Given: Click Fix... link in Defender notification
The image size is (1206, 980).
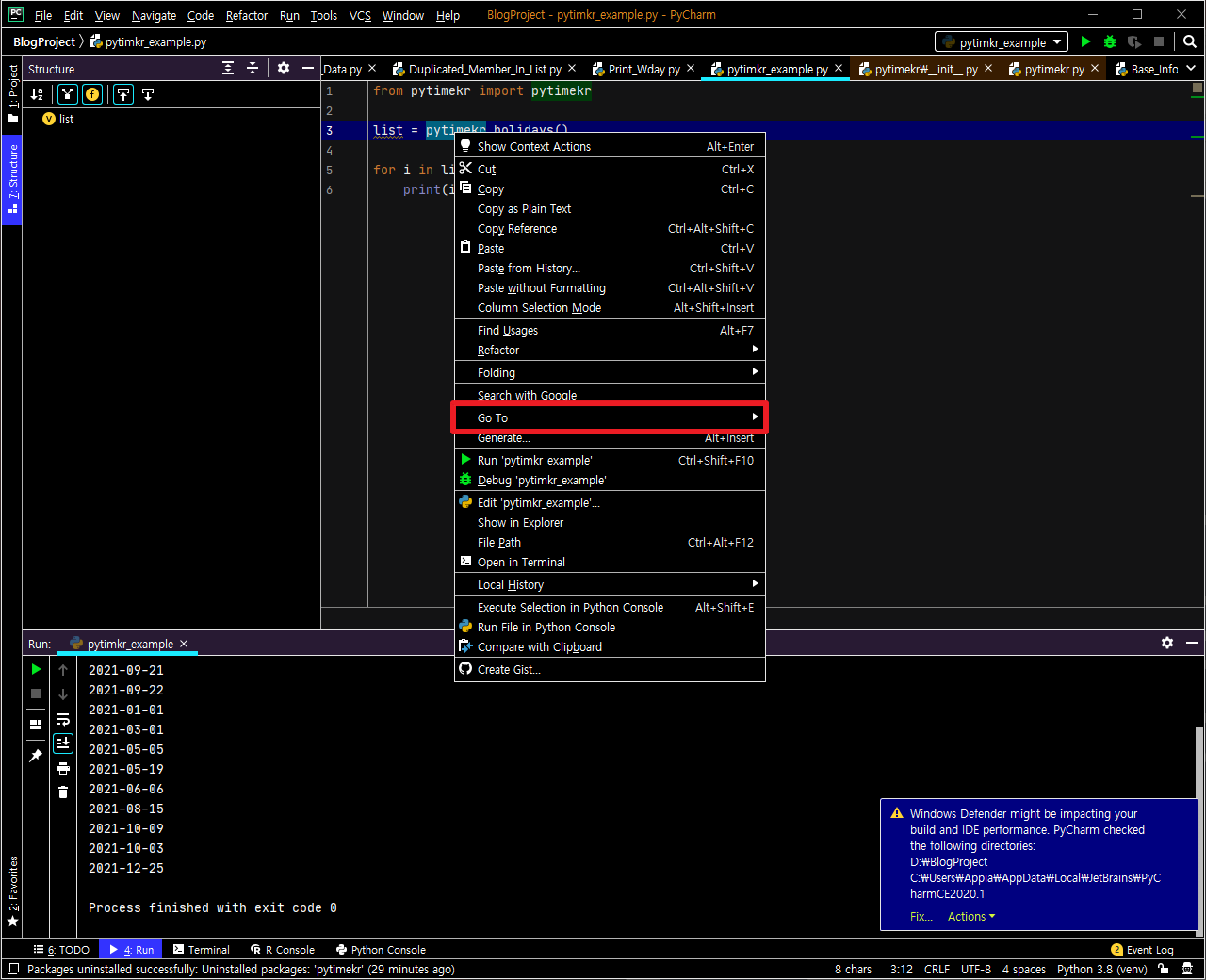Looking at the screenshot, I should pyautogui.click(x=921, y=917).
